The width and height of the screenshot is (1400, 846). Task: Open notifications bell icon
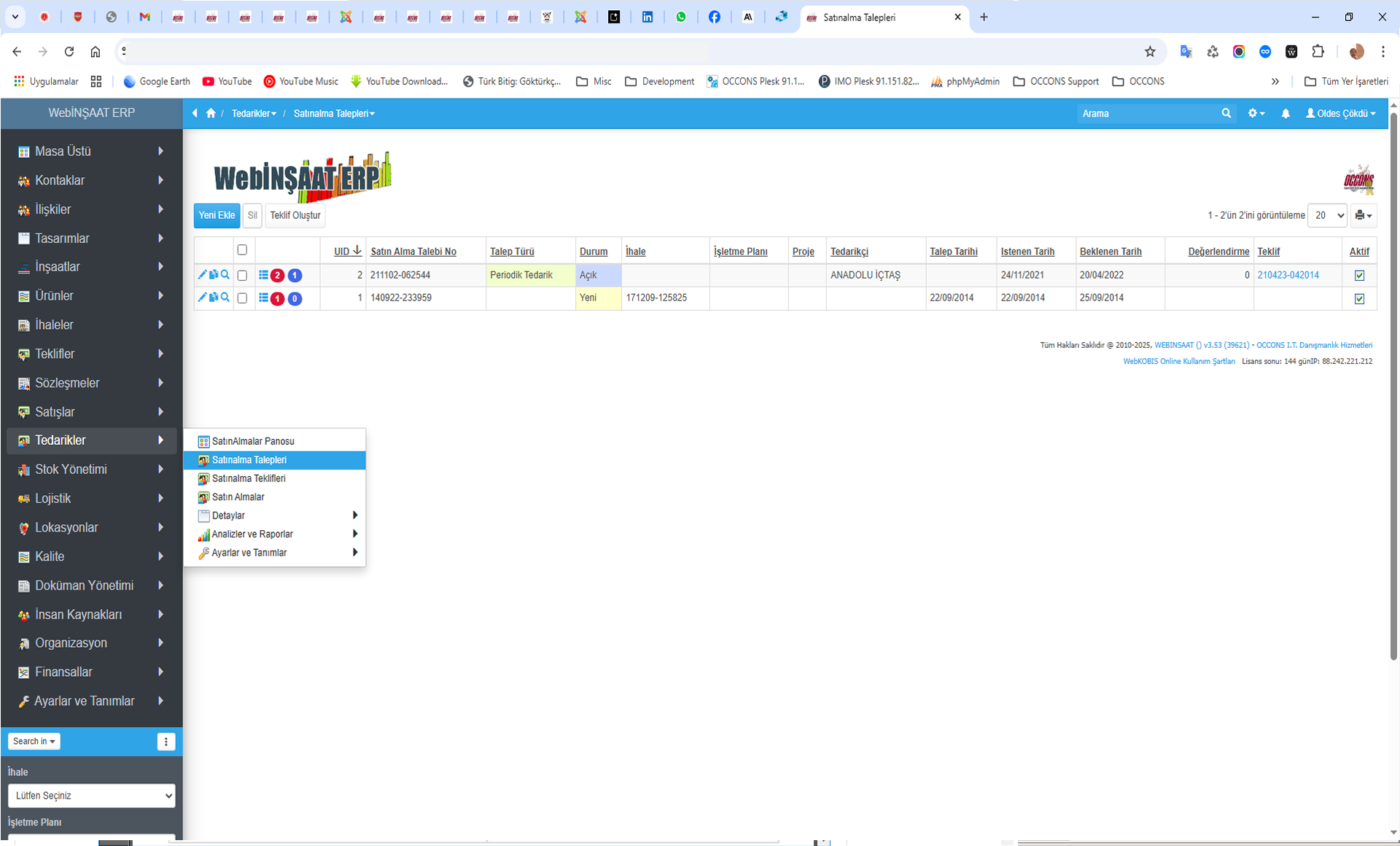(1286, 113)
